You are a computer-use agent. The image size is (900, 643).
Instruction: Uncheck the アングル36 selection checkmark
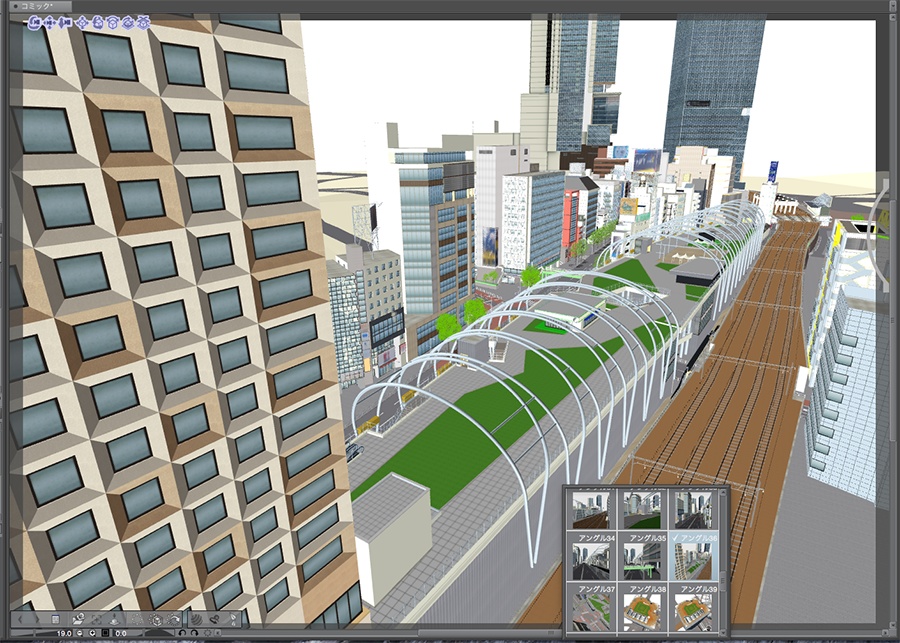tap(675, 538)
